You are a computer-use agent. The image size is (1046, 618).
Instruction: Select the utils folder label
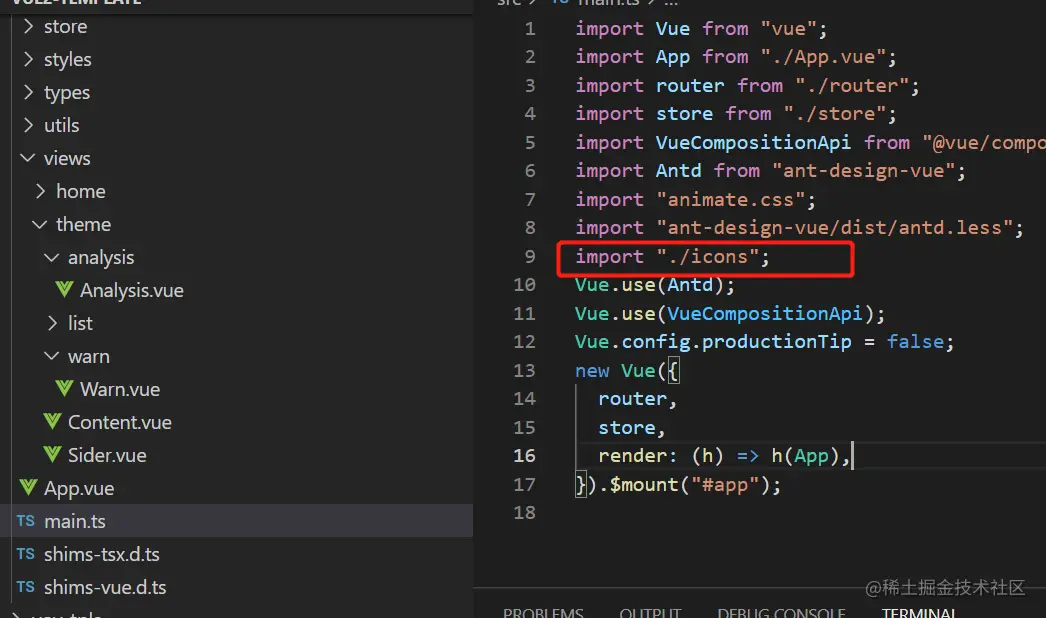click(x=61, y=125)
